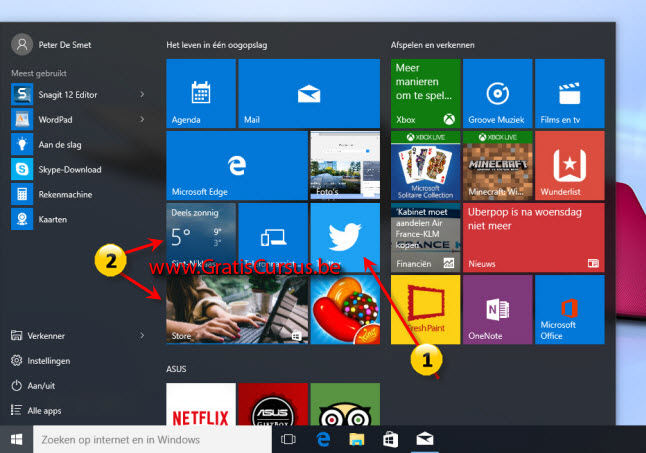
Task: Open the Nieuws tile about Uberpop
Action: 534,238
